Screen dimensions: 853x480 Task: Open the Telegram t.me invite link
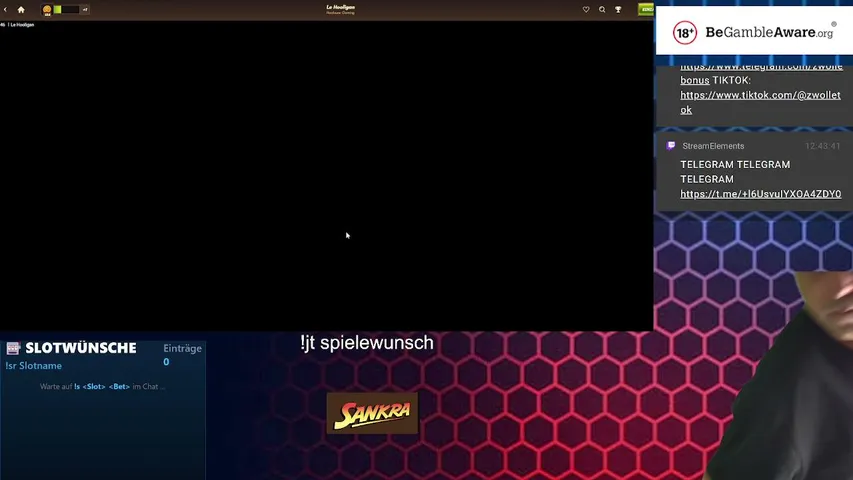click(x=761, y=194)
